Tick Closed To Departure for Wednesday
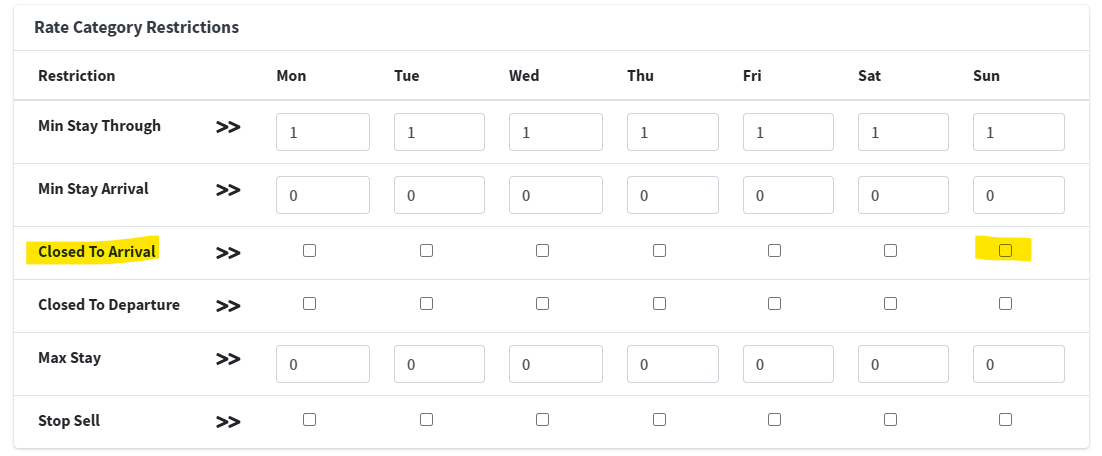This screenshot has width=1102, height=456. pyautogui.click(x=542, y=304)
